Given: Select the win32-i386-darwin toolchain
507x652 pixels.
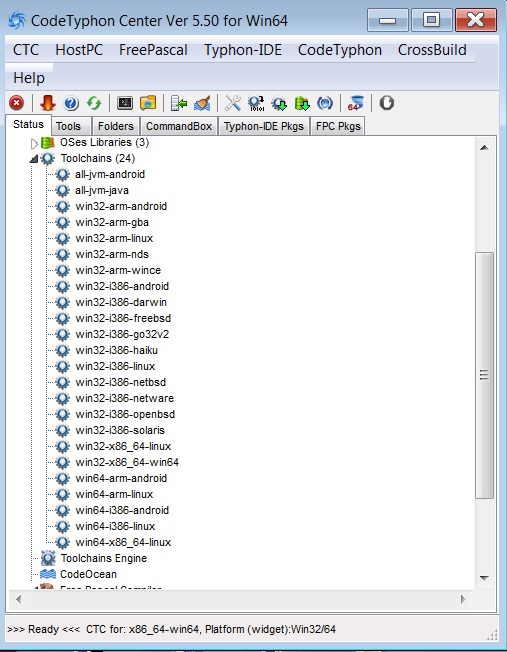Looking at the screenshot, I should pyautogui.click(x=121, y=302).
